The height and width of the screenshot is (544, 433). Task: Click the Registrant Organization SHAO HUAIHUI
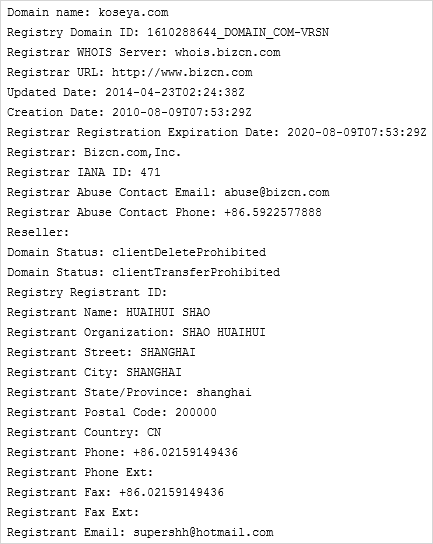pos(224,332)
